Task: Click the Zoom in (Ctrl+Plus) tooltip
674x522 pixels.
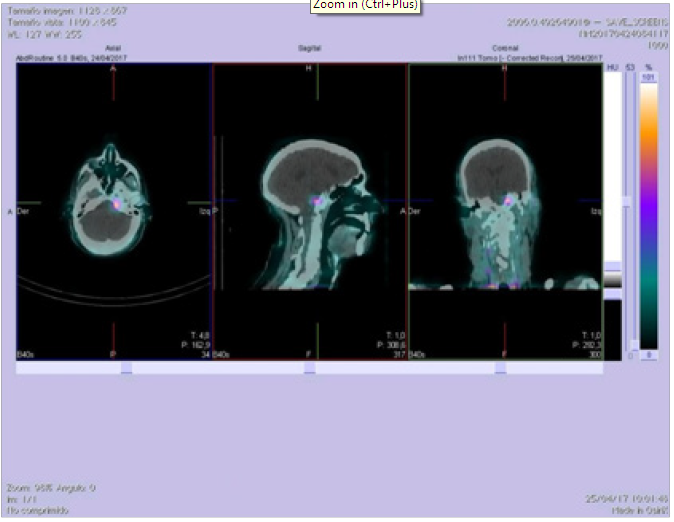Action: pyautogui.click(x=365, y=5)
